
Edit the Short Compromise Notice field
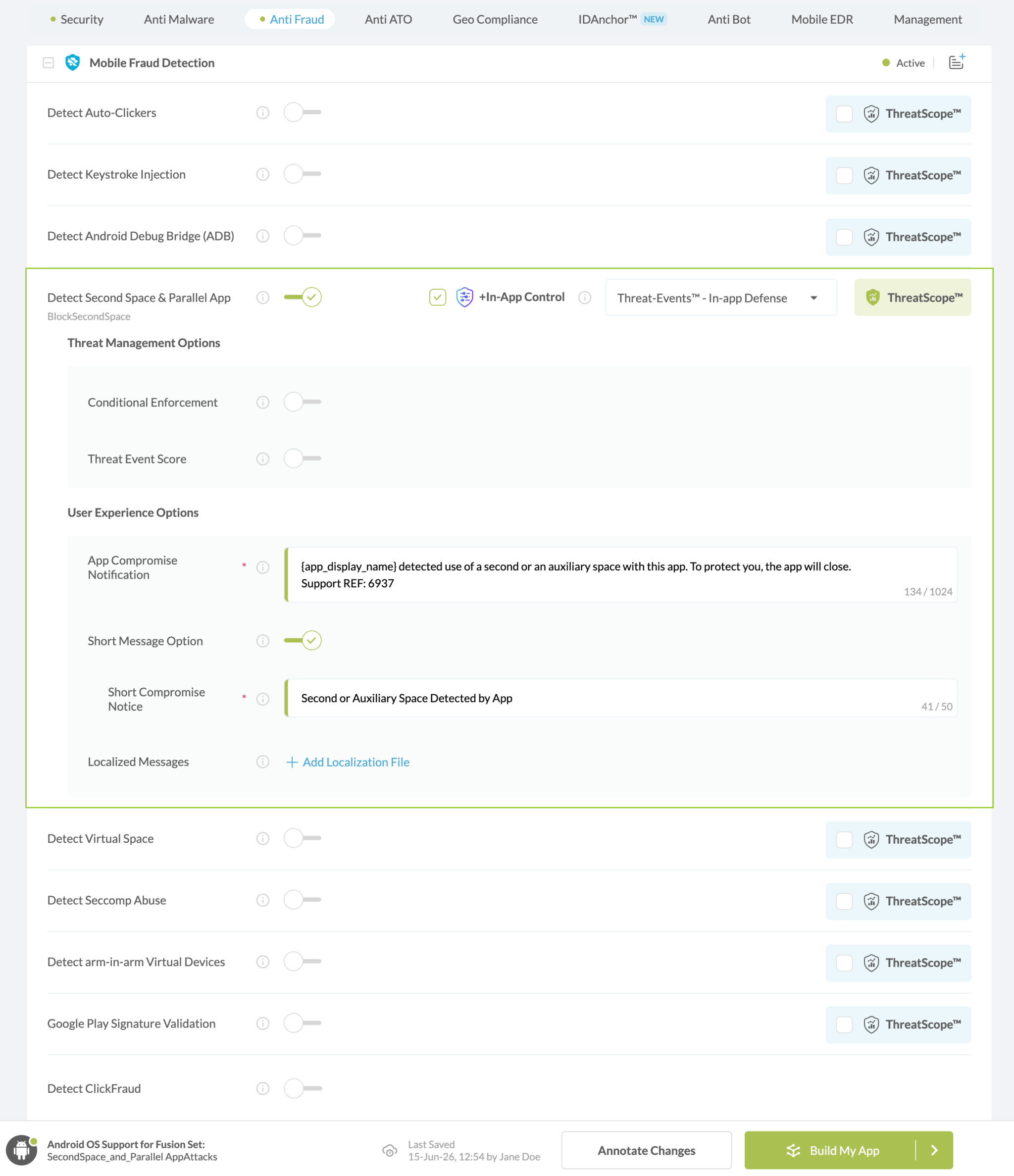(621, 698)
